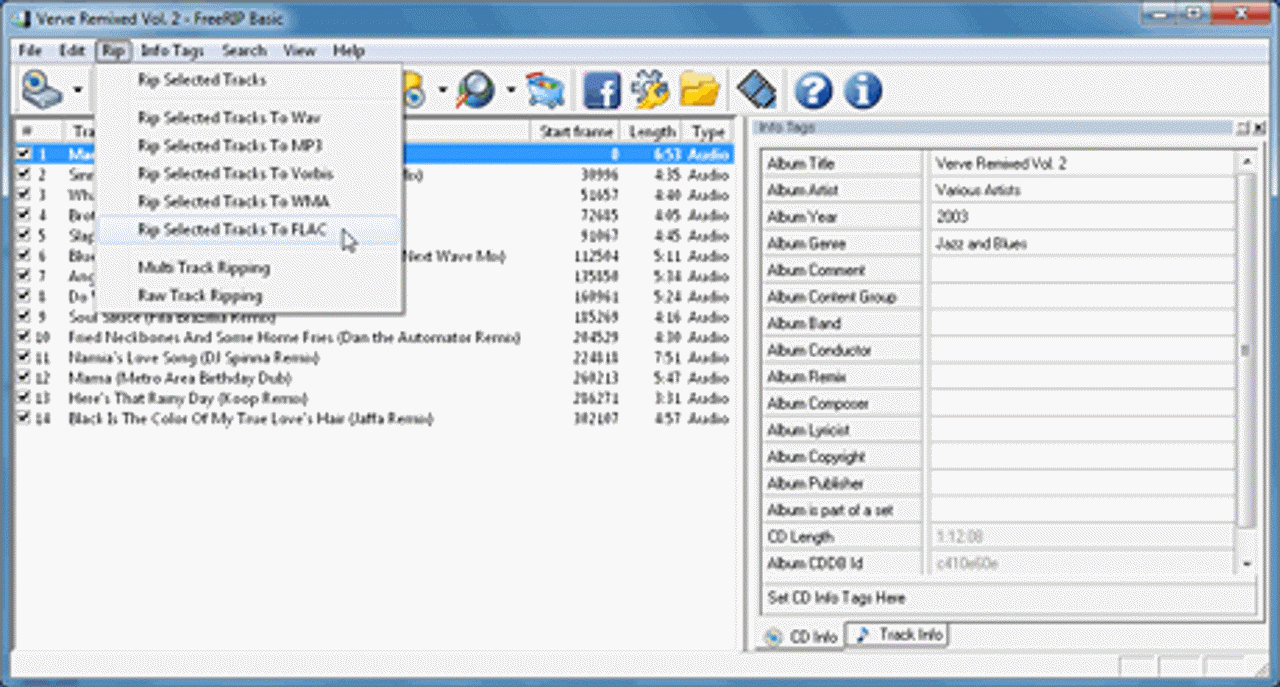The image size is (1280, 687).
Task: Uncheck track 5 checkbox
Action: [x=25, y=235]
